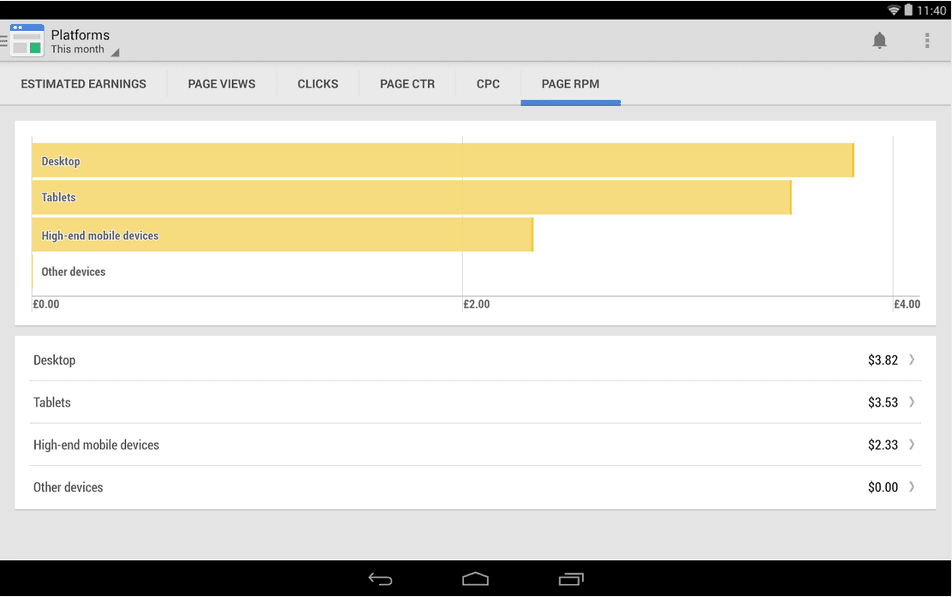Select the Page RPM tab
This screenshot has width=952, height=597.
(x=570, y=84)
